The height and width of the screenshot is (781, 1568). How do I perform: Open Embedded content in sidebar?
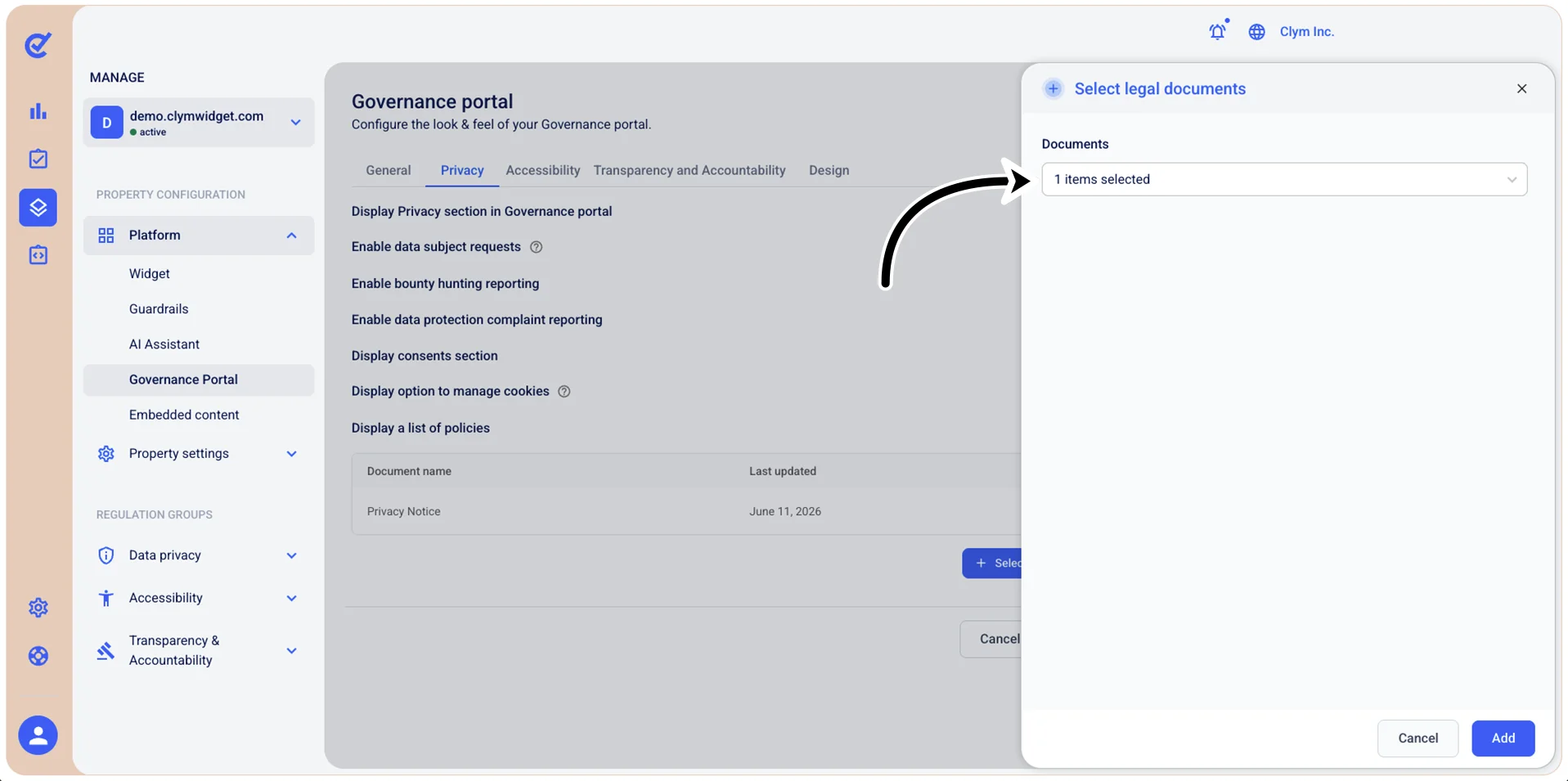point(184,415)
